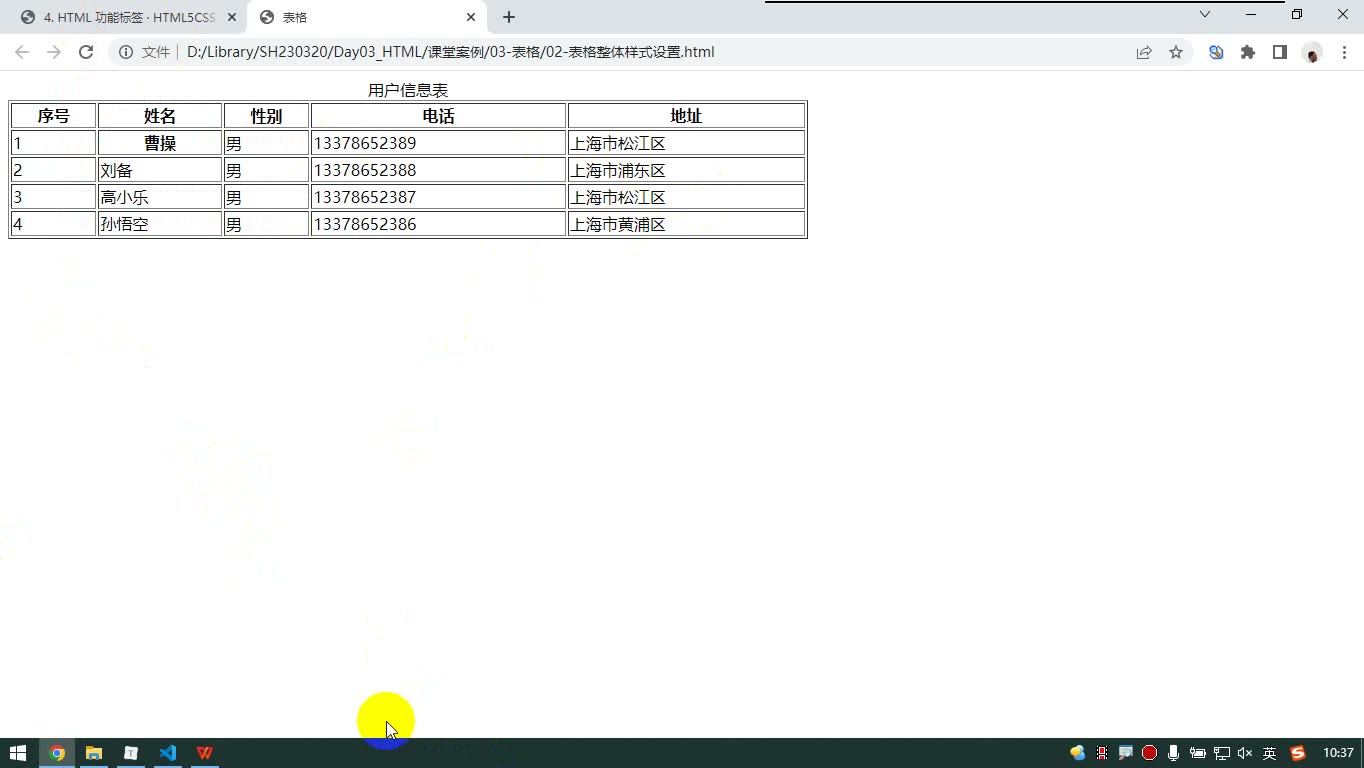This screenshot has height=768, width=1364.
Task: Reload the current page
Action: pyautogui.click(x=86, y=52)
